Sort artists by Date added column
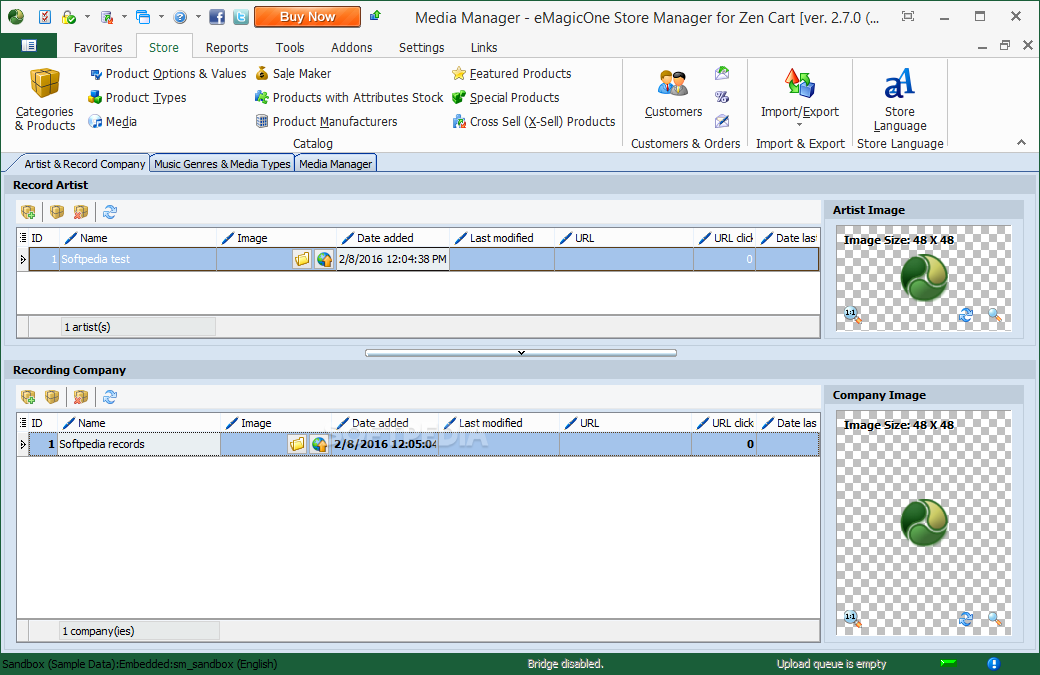Viewport: 1040px width, 675px height. click(x=393, y=238)
